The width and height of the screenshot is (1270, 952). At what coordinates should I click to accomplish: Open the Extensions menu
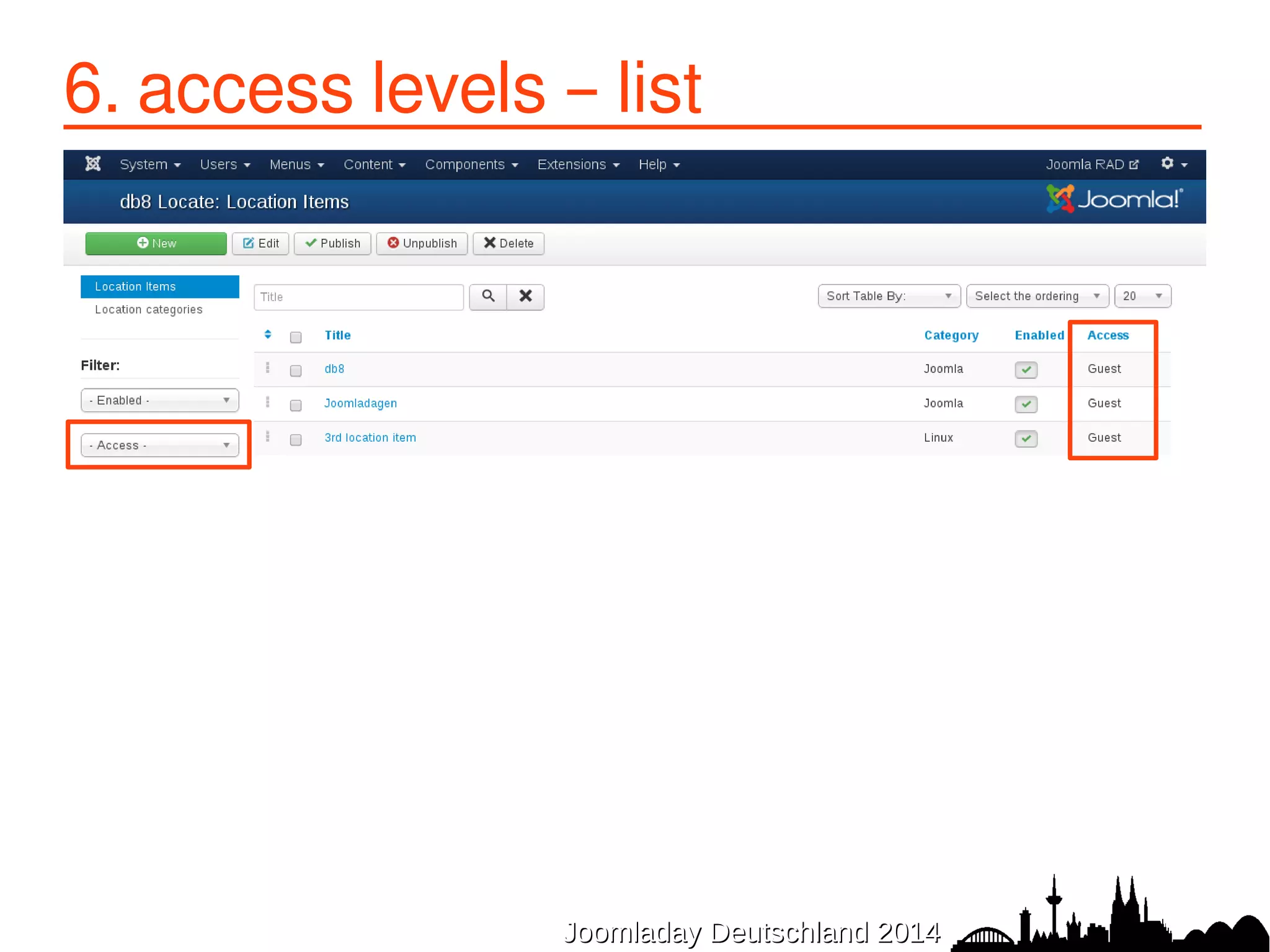[x=579, y=164]
